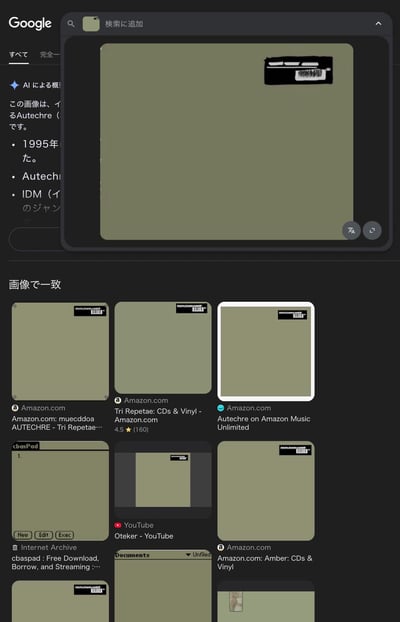Click the Oteker - YouTube link

click(144, 536)
